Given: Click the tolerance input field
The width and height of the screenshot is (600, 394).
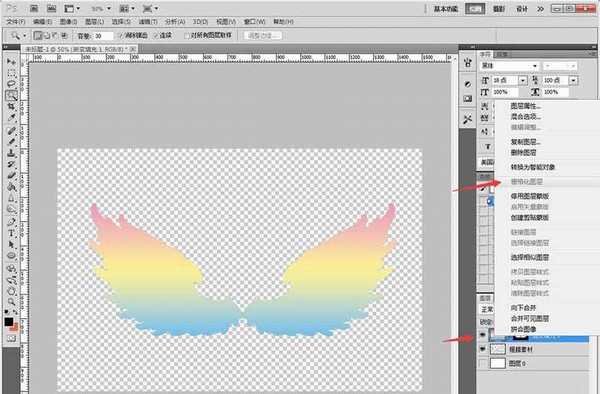Looking at the screenshot, I should tap(103, 36).
